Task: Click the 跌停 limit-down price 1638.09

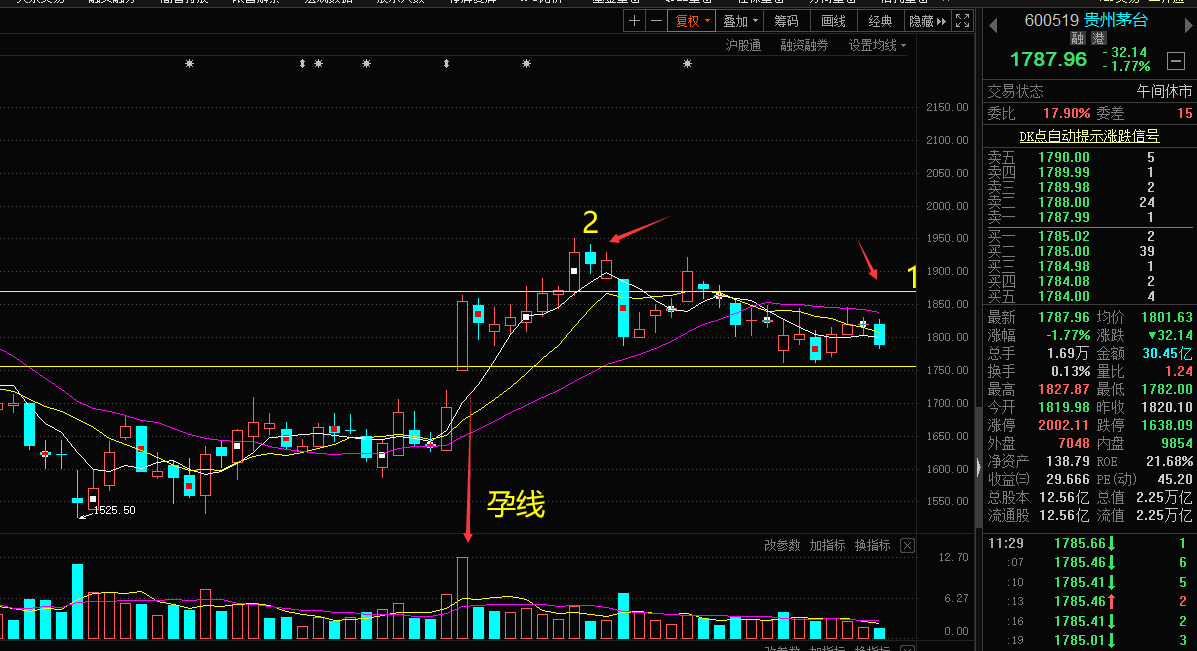Action: 1166,425
